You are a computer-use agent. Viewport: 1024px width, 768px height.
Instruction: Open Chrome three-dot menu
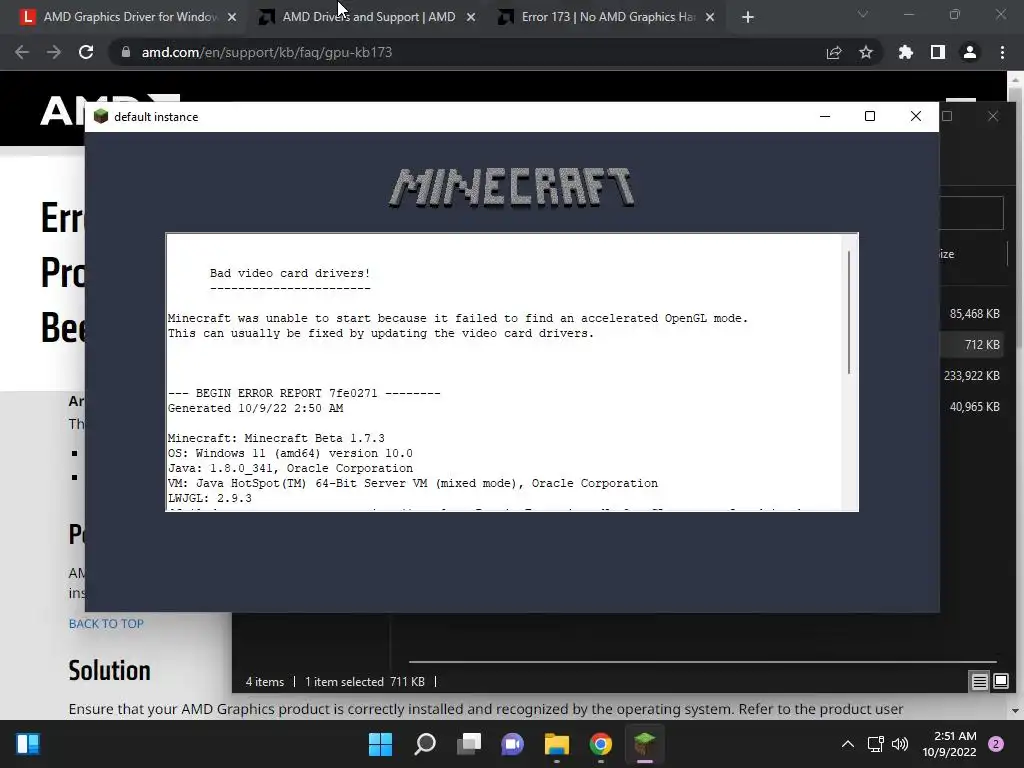tap(1002, 52)
